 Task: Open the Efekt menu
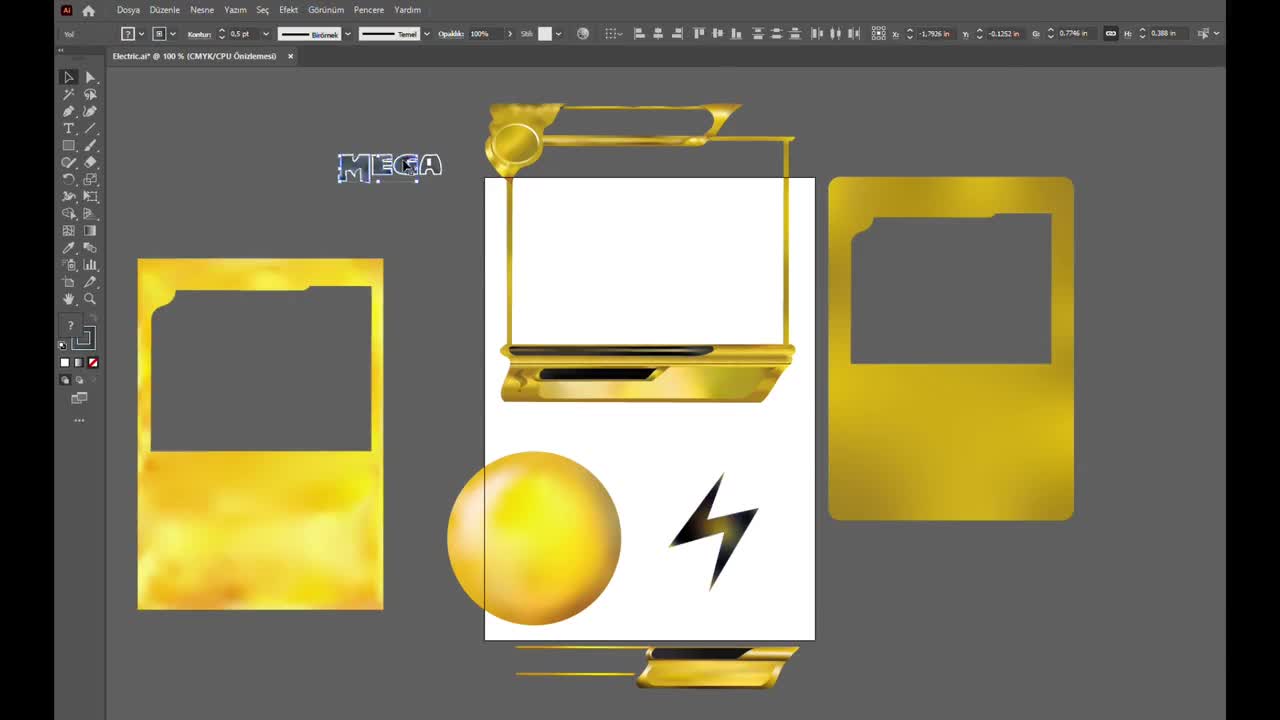[289, 10]
